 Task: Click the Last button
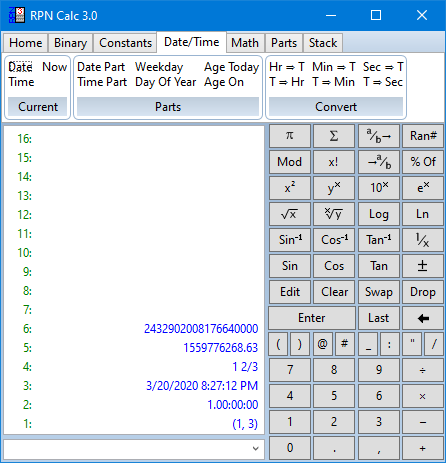[x=379, y=318]
